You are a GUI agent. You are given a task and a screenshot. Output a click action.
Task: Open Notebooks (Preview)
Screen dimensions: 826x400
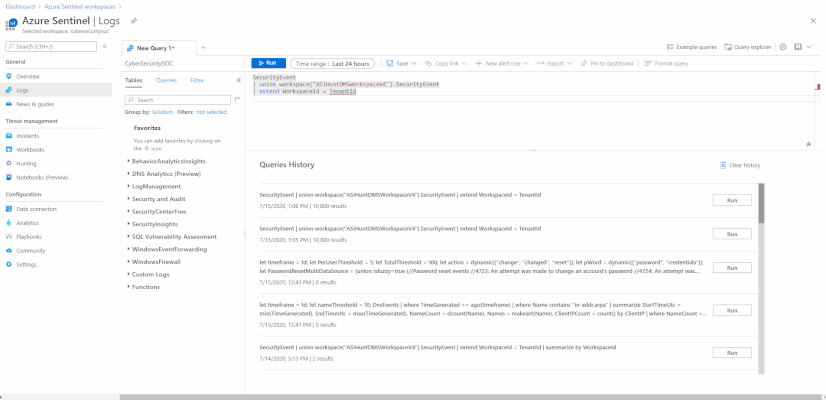pos(42,178)
